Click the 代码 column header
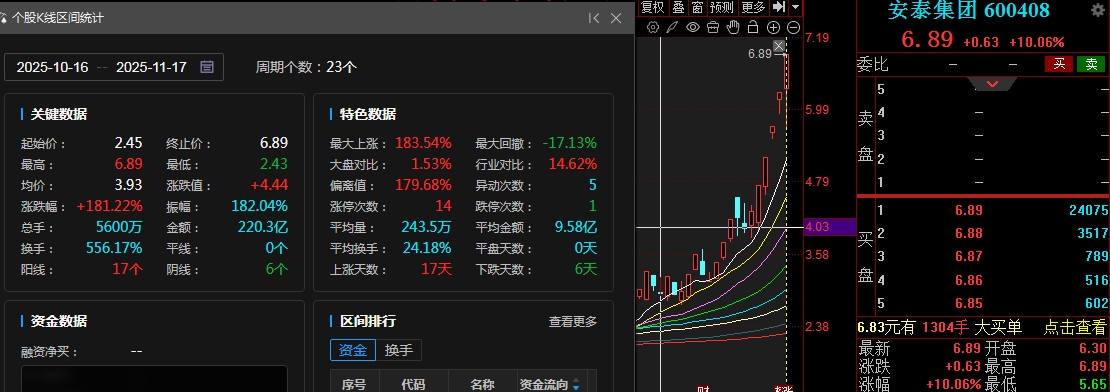This screenshot has height=392, width=1110. (413, 385)
